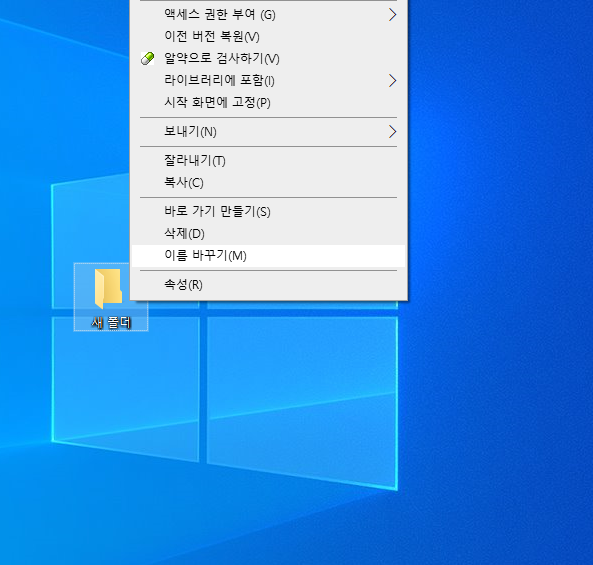Click the 새 폴더 label text
This screenshot has width=593, height=565.
click(x=111, y=323)
